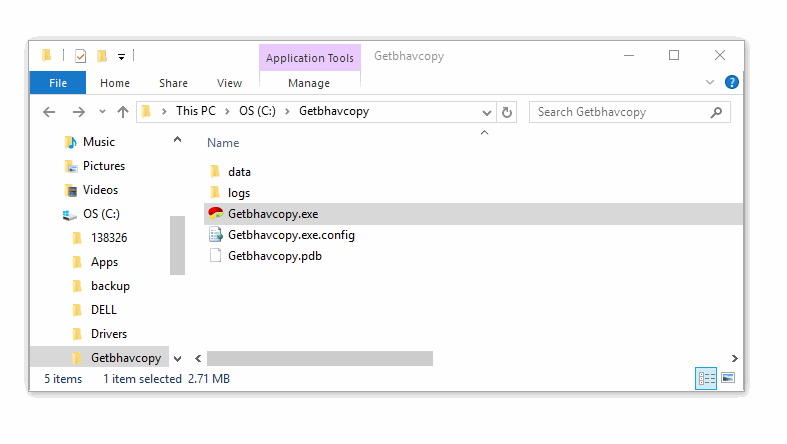
Task: Switch to Large icons view via status bar icon
Action: (x=728, y=378)
